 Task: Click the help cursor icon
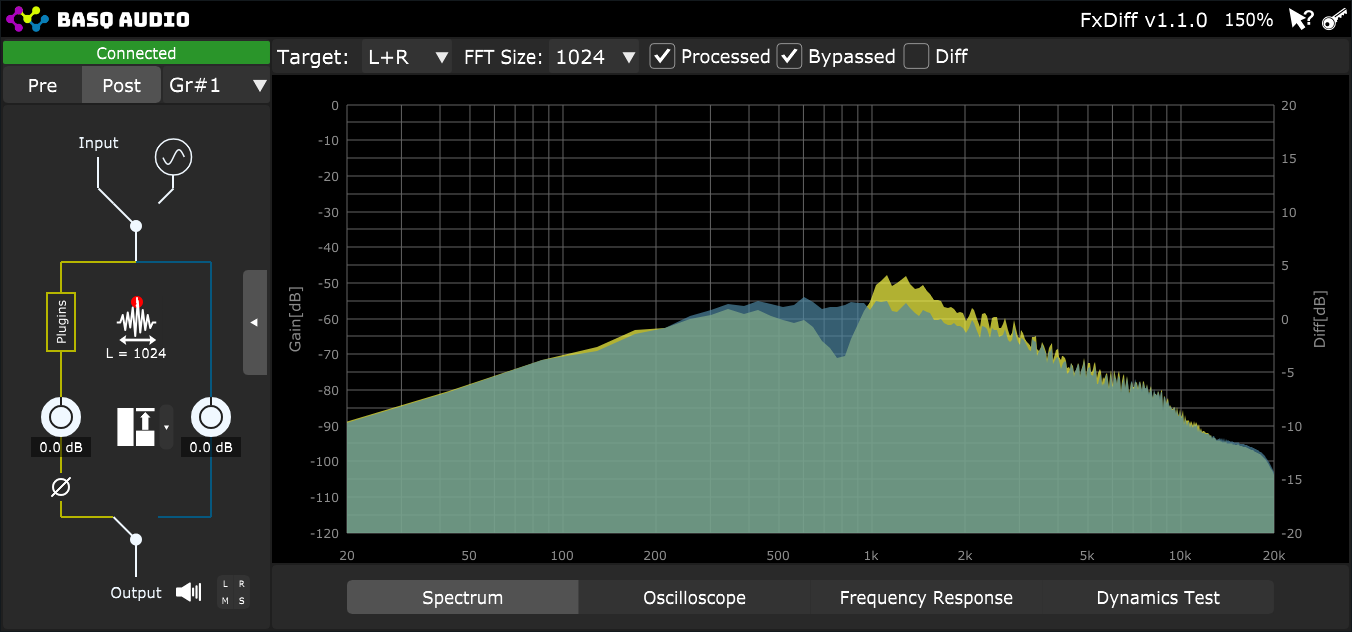[1300, 19]
